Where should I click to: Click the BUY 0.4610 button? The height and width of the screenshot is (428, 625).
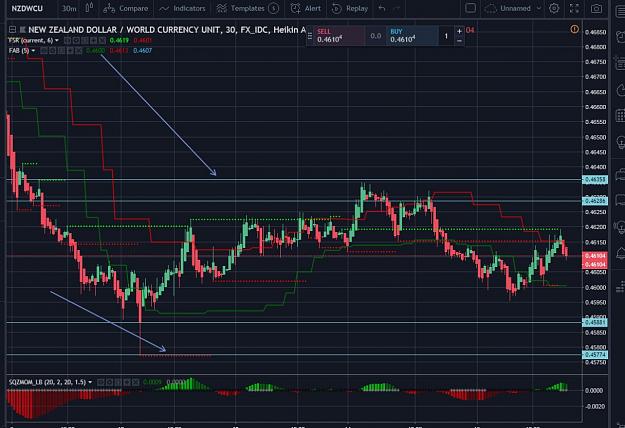pos(412,36)
